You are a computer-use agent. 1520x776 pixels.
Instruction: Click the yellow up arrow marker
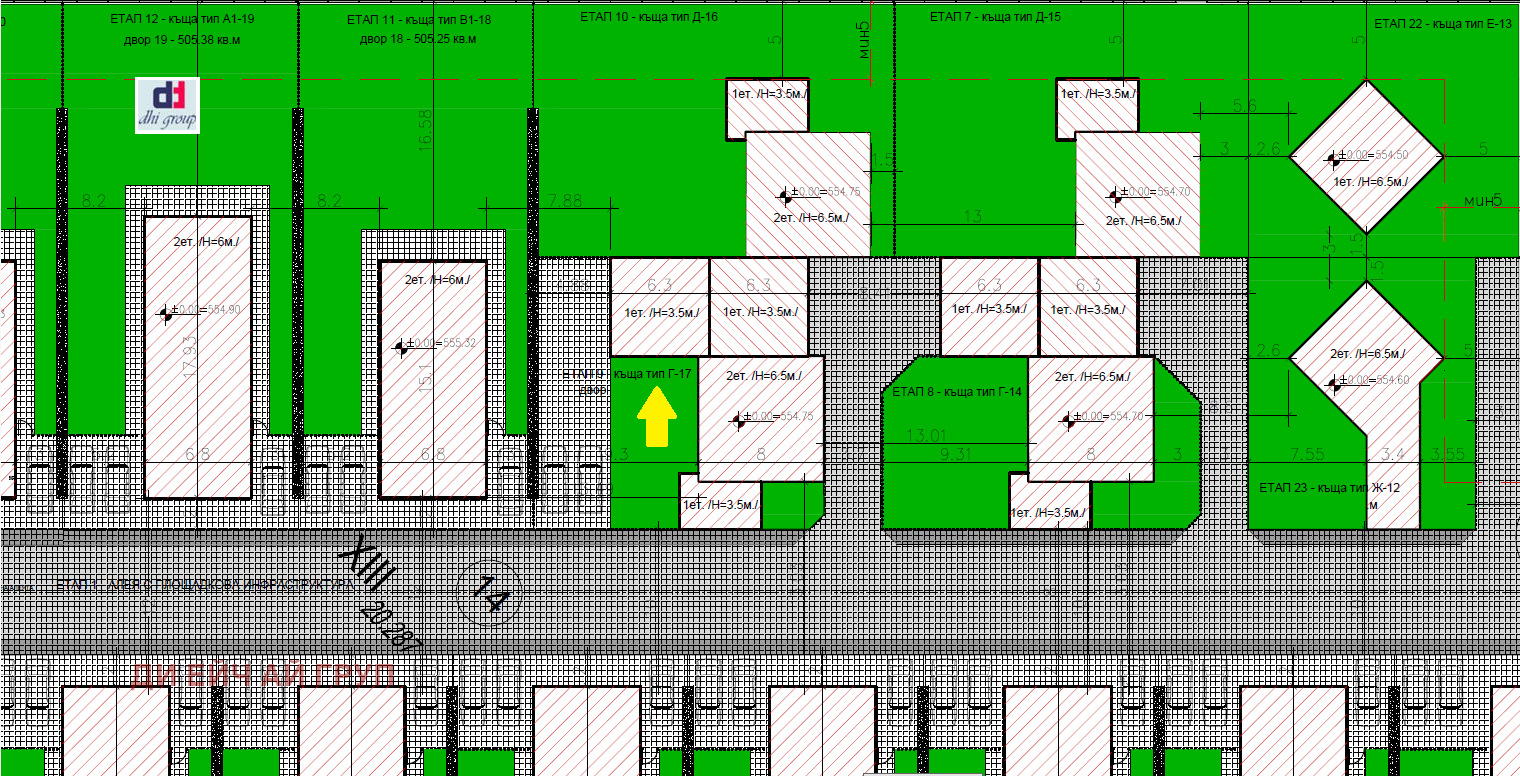656,417
